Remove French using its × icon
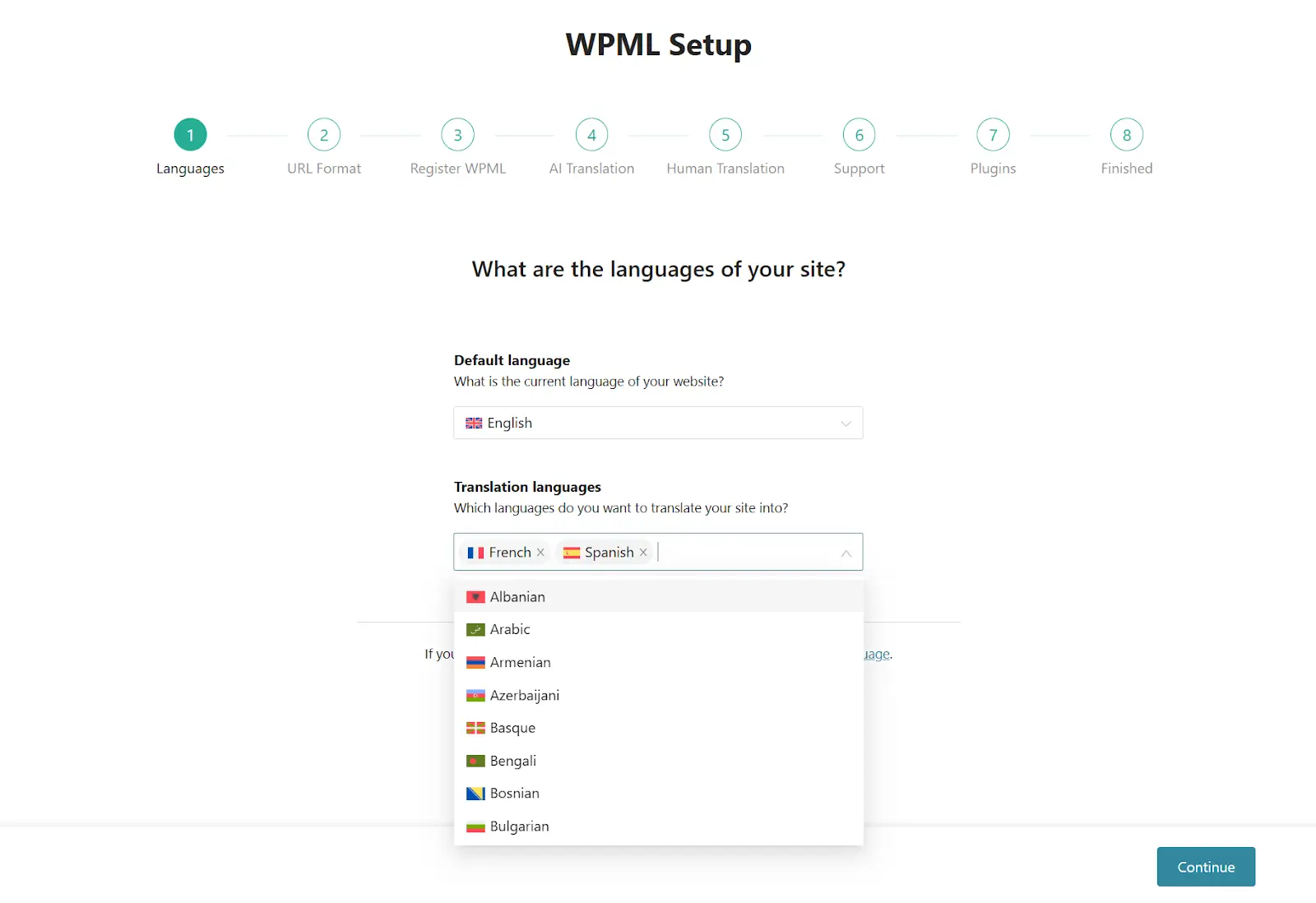This screenshot has width=1316, height=903. tap(540, 552)
